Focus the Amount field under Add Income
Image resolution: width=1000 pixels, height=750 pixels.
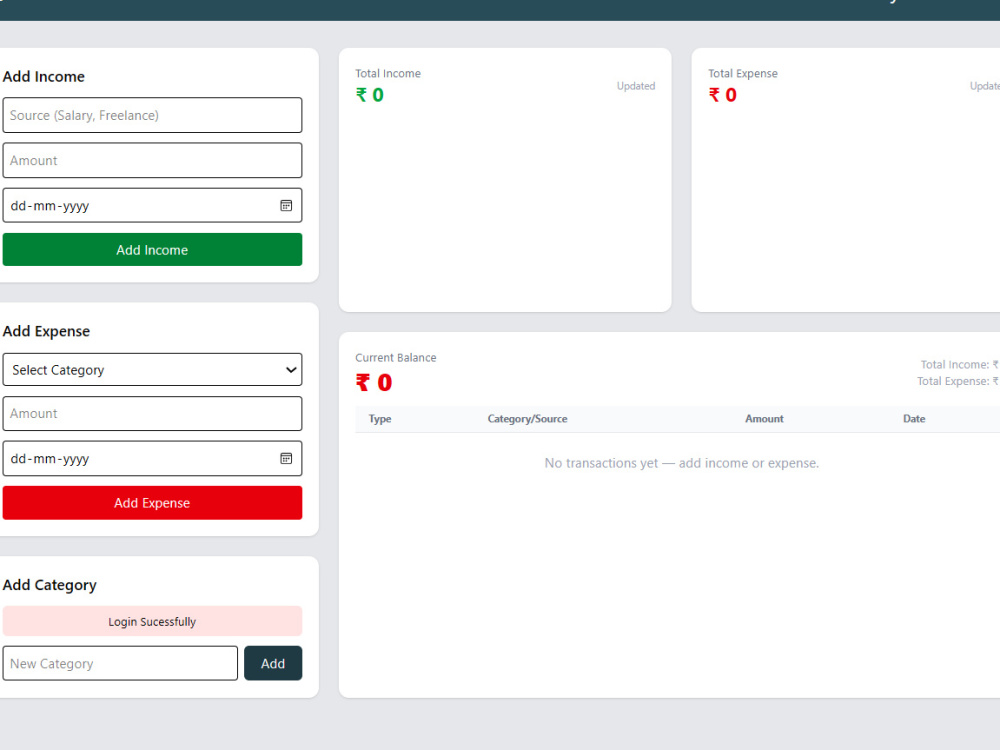(152, 160)
